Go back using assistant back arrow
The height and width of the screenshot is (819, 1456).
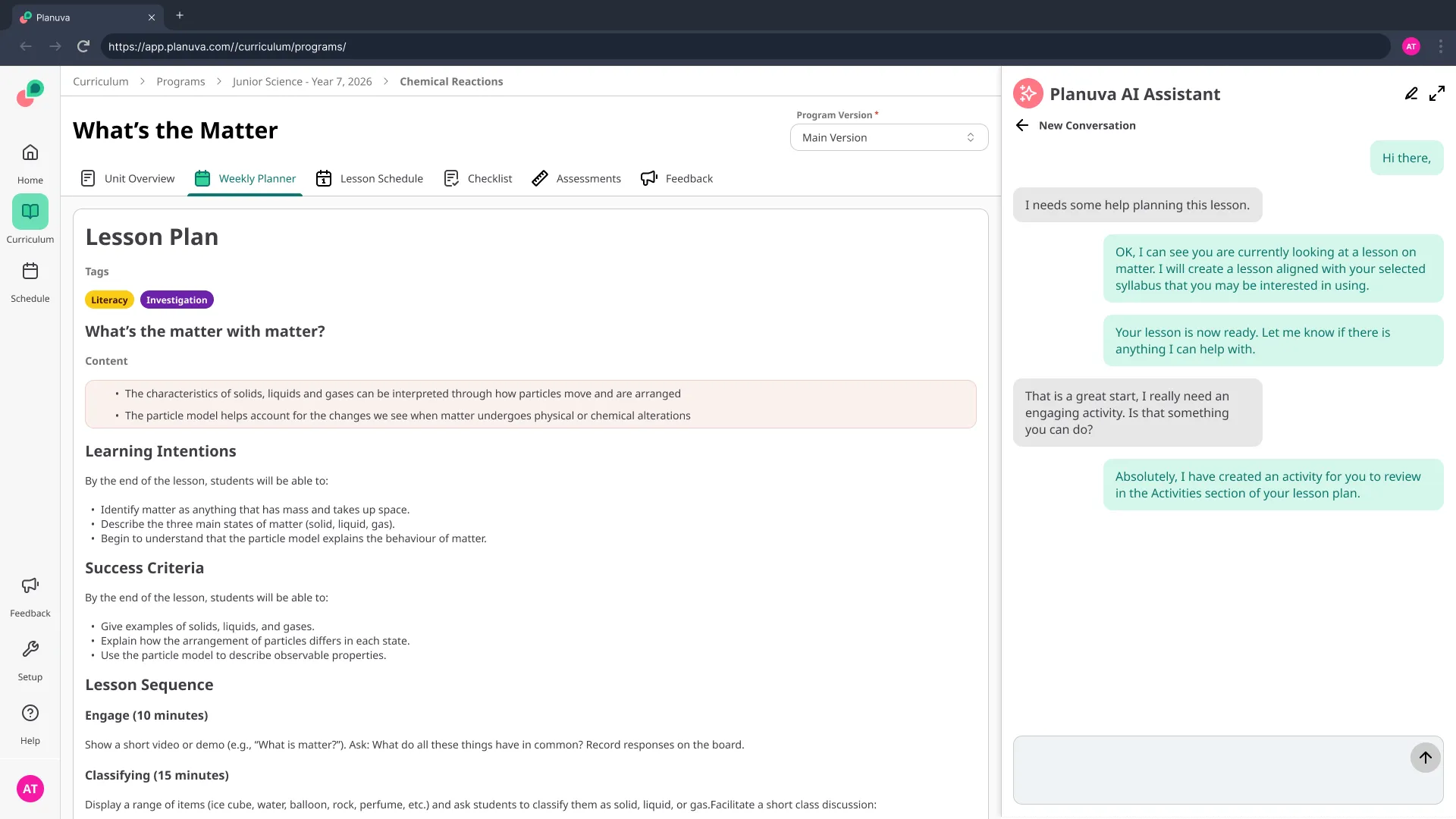click(1022, 126)
